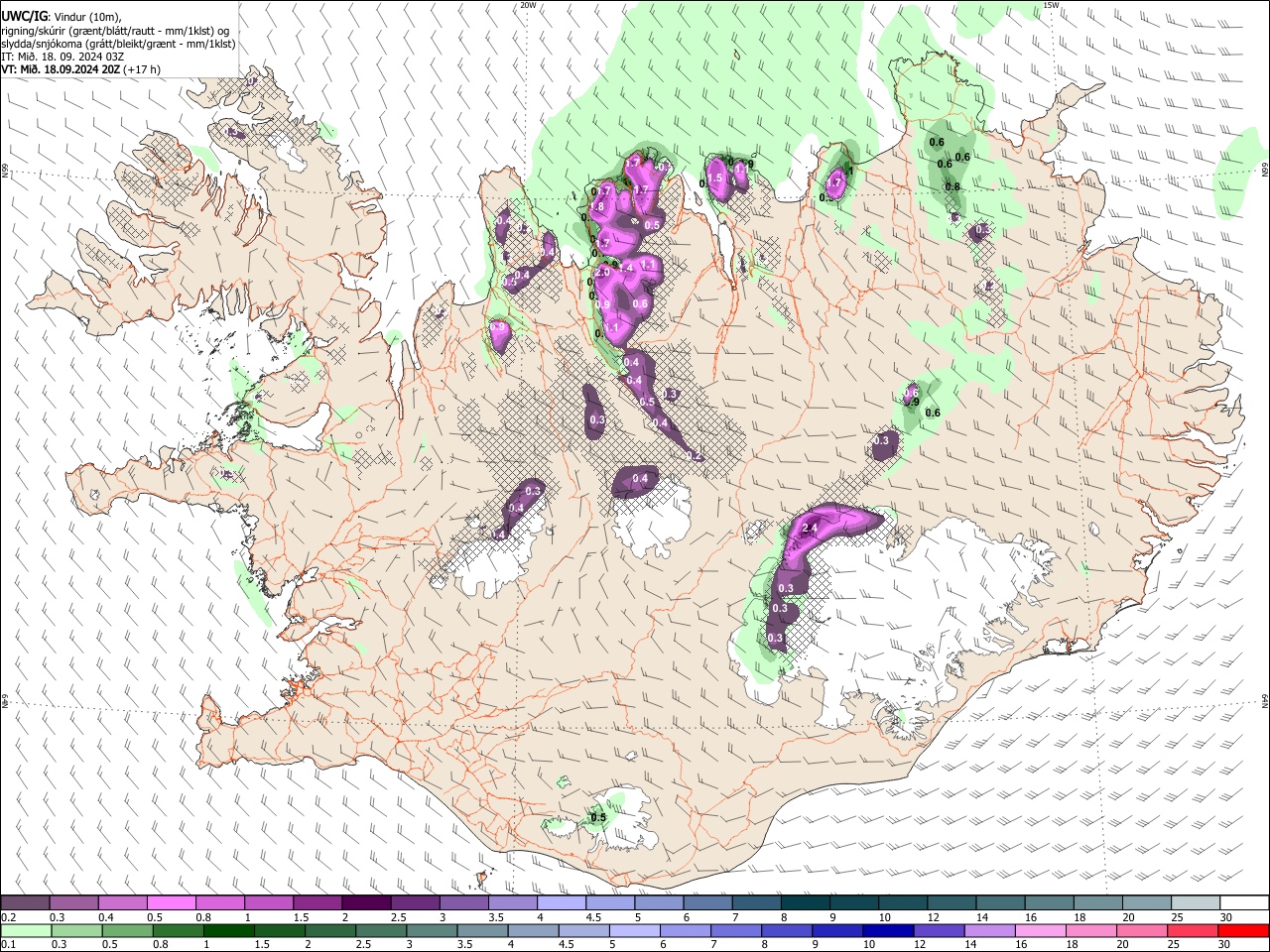Select the lavender 4–4.5 snowfall legend swatch
Viewport: 1270px width, 952px height.
[562, 903]
